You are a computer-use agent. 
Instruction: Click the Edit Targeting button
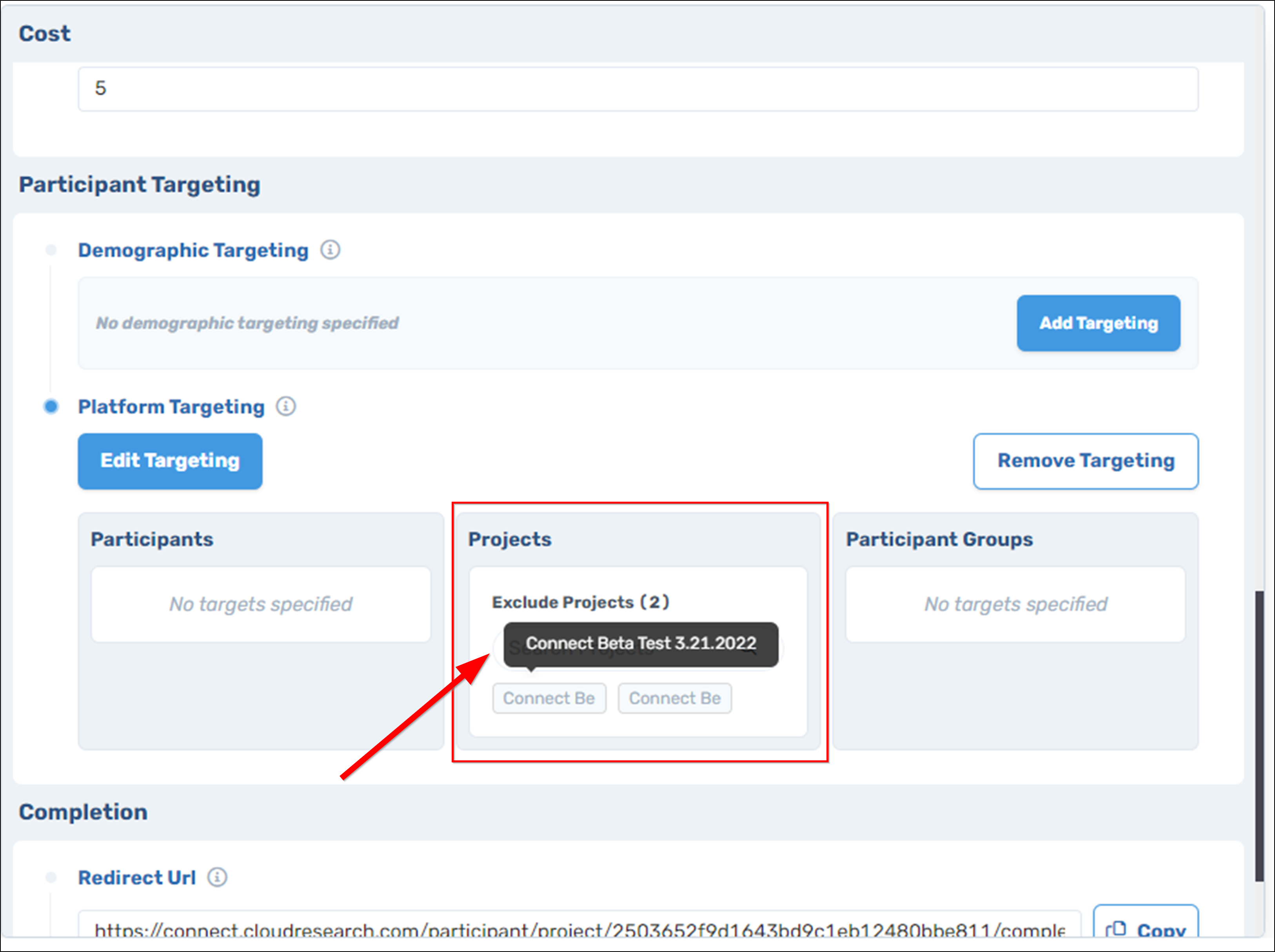pyautogui.click(x=170, y=461)
